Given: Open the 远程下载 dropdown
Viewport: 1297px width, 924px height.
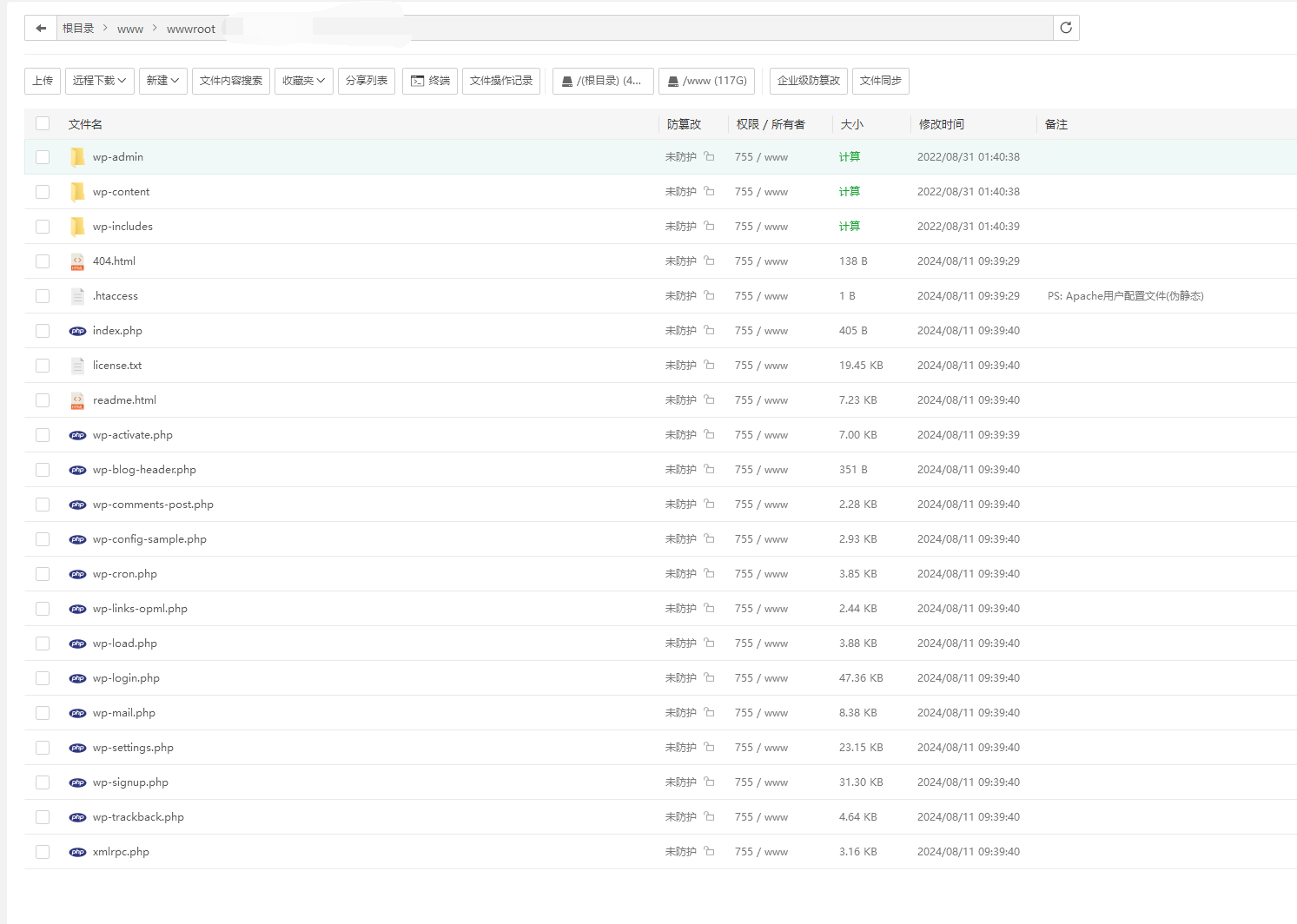Looking at the screenshot, I should click(100, 81).
